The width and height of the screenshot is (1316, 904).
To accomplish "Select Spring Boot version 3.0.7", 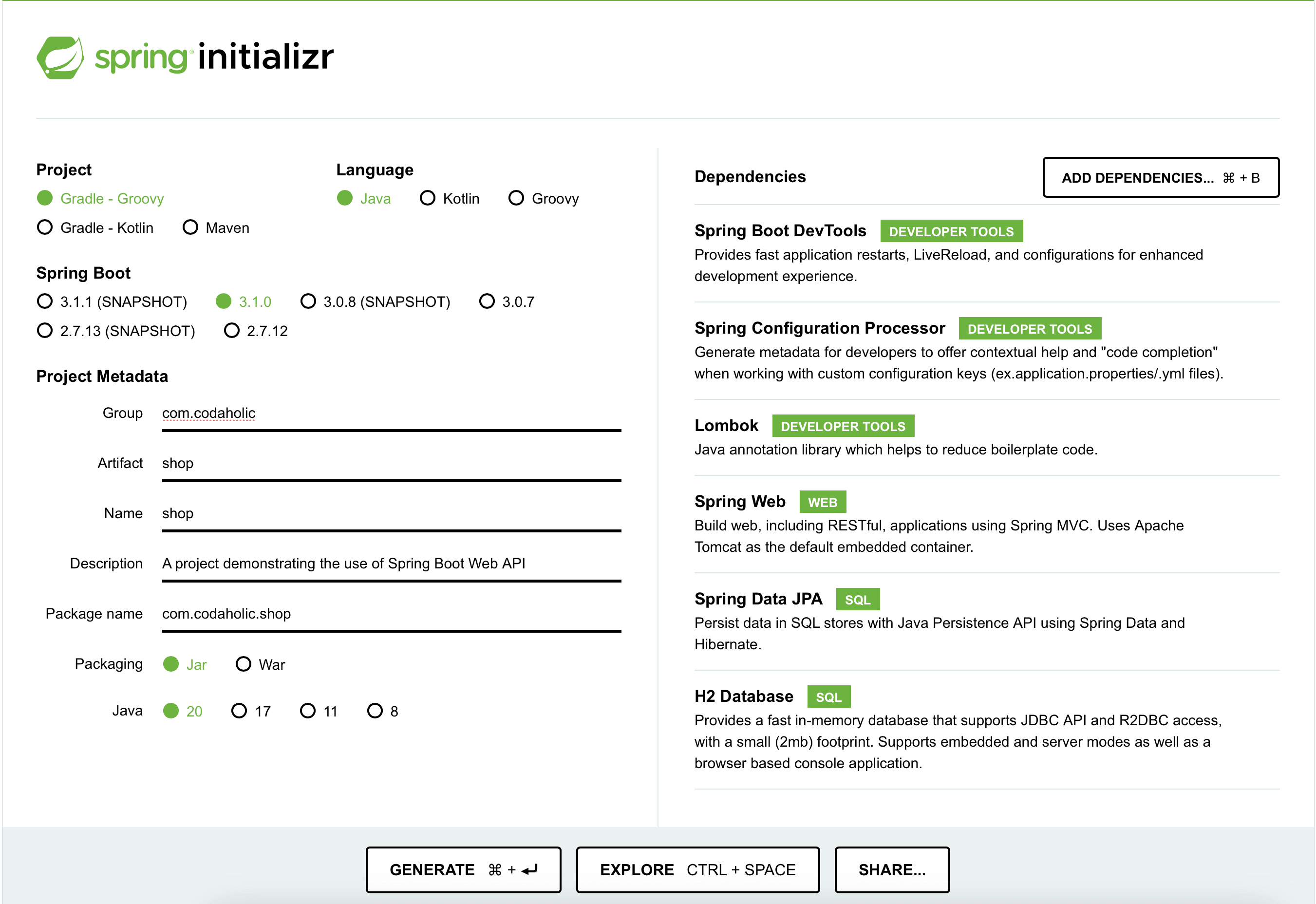I will [507, 302].
